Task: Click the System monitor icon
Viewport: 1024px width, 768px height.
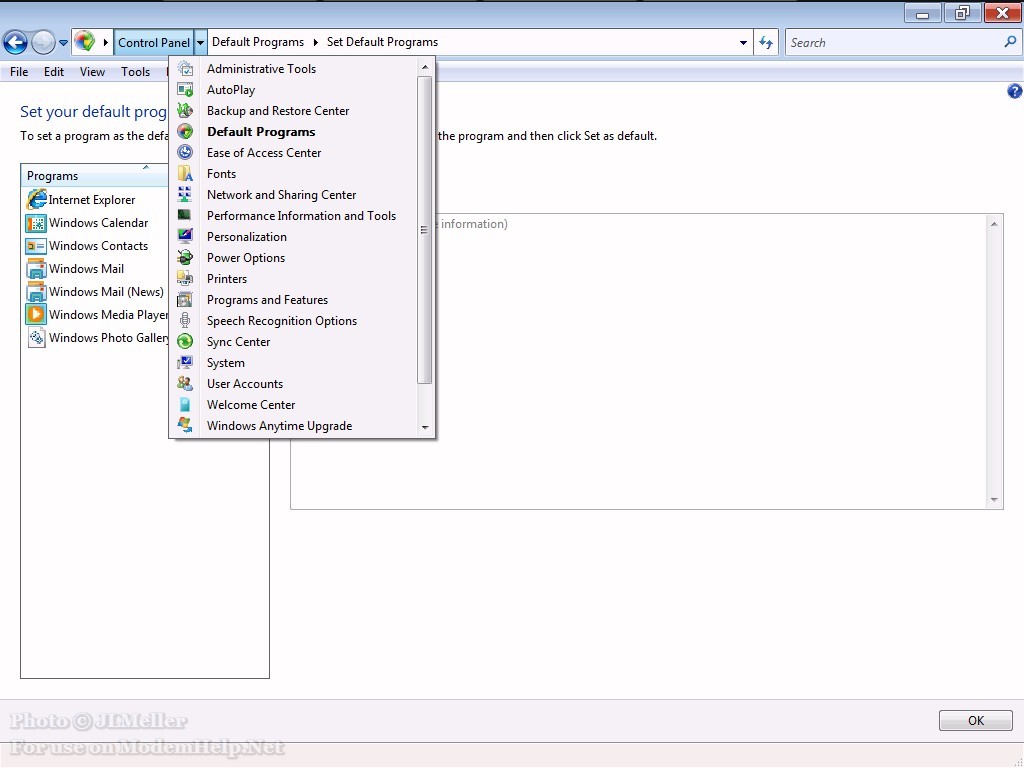Action: click(185, 362)
